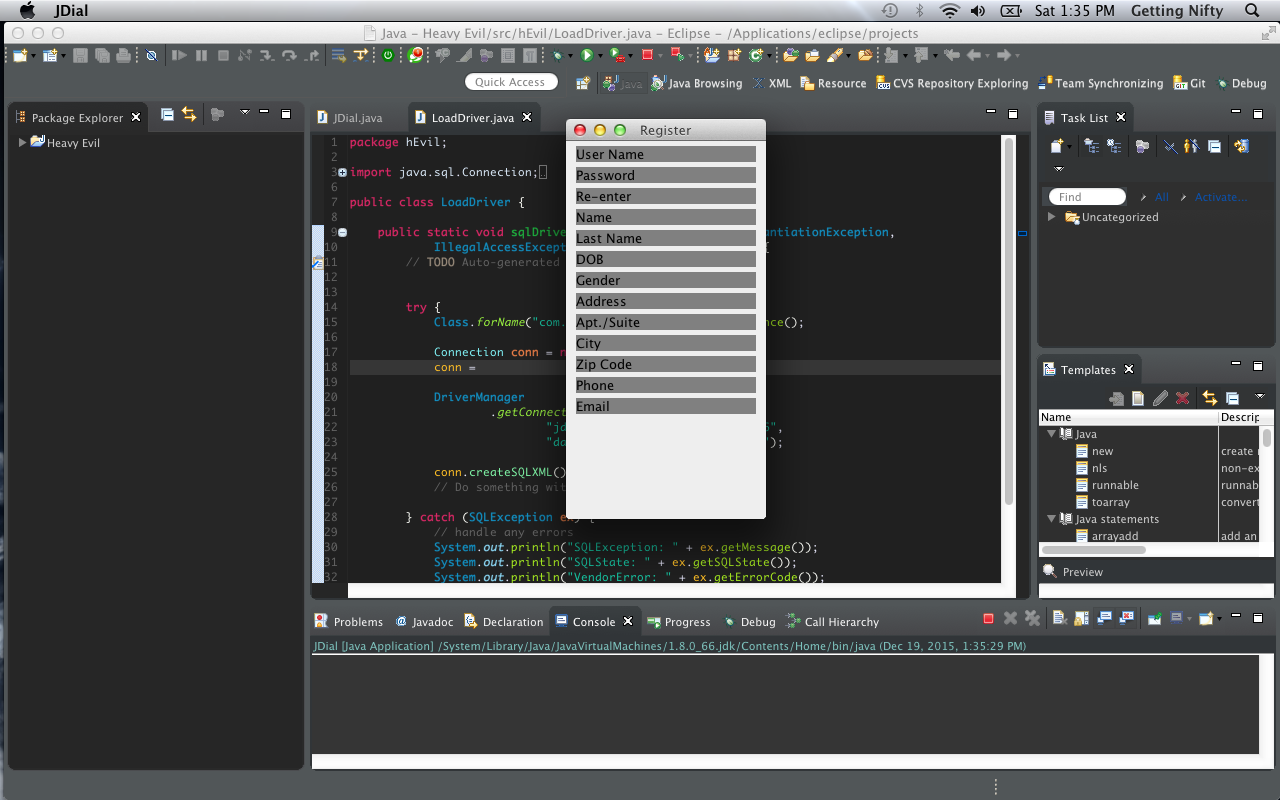Open the Git perspective

(1189, 83)
